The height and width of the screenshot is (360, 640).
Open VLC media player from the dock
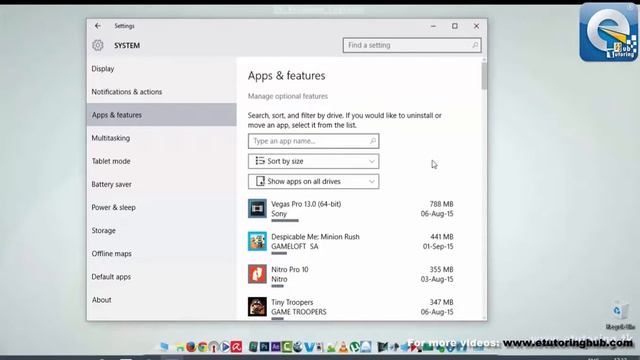pos(343,347)
